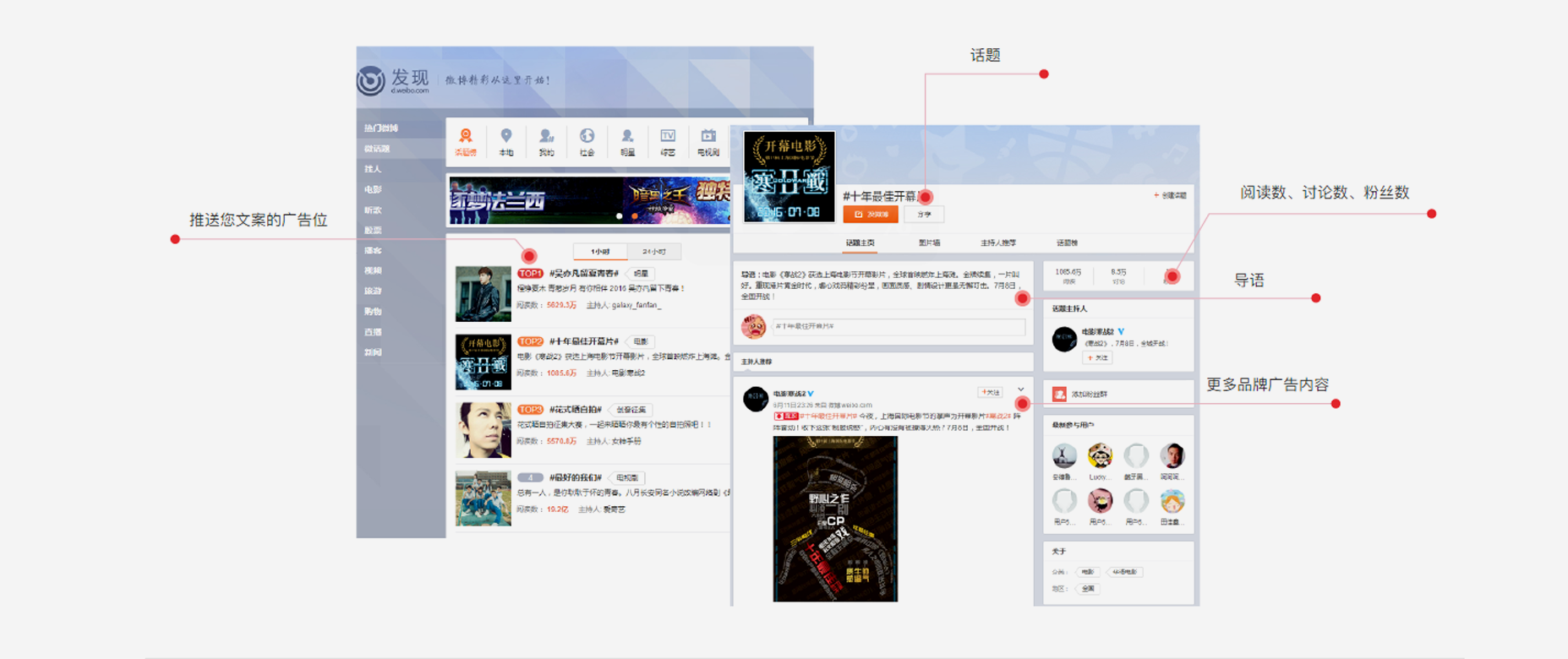This screenshot has width=1568, height=659.
Task: Select 热门微博 in the left sidebar
Action: coord(381,128)
